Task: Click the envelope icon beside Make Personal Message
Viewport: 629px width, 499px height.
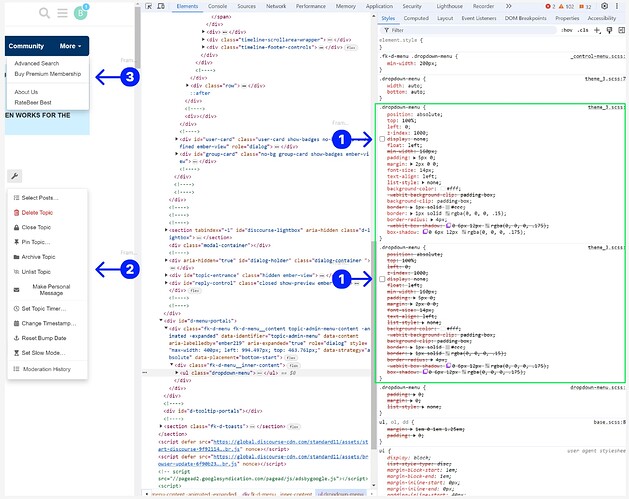Action: point(16,290)
